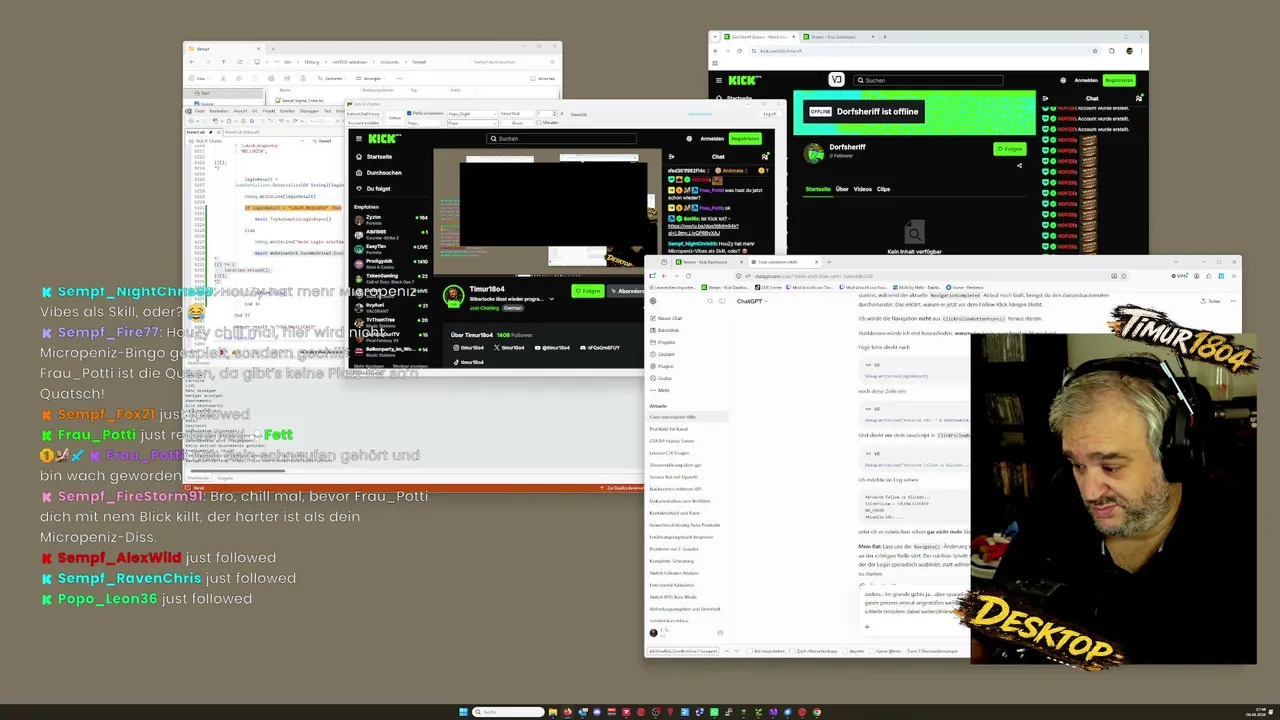
Task: Open the ChatGPT model selector dropdown
Action: (x=752, y=301)
